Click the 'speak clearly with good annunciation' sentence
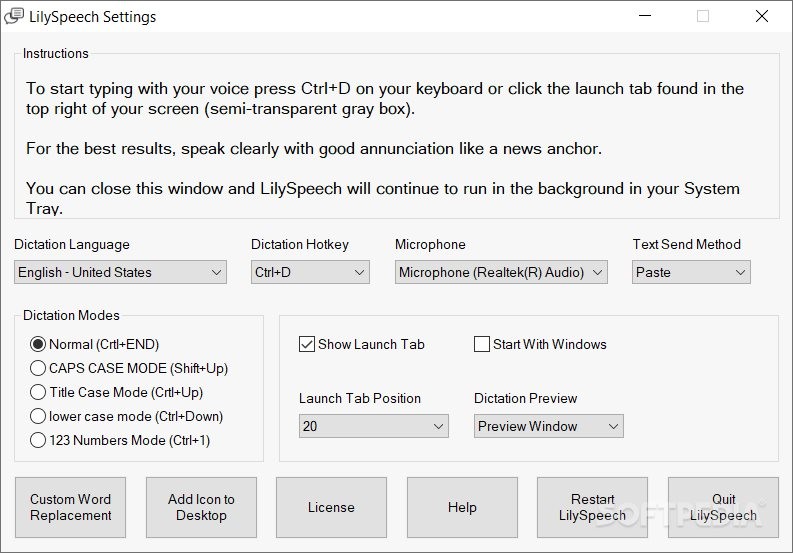 coord(314,149)
